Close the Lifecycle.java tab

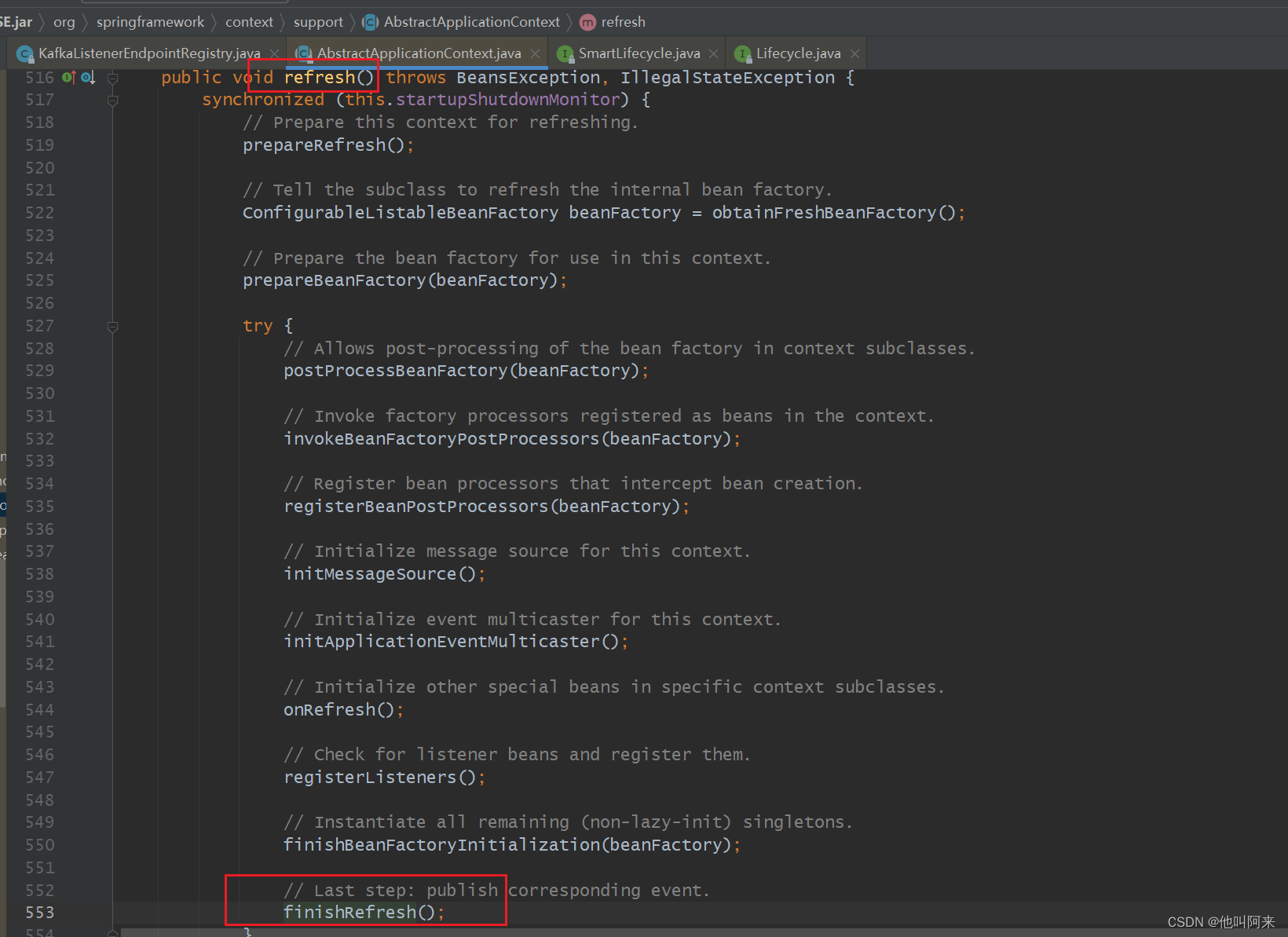[x=854, y=53]
